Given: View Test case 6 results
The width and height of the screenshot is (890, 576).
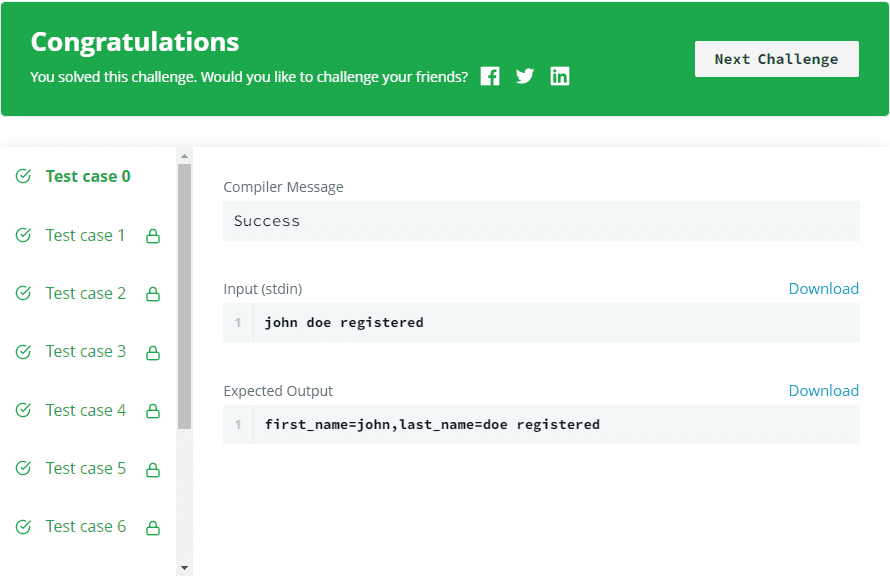Looking at the screenshot, I should (86, 527).
